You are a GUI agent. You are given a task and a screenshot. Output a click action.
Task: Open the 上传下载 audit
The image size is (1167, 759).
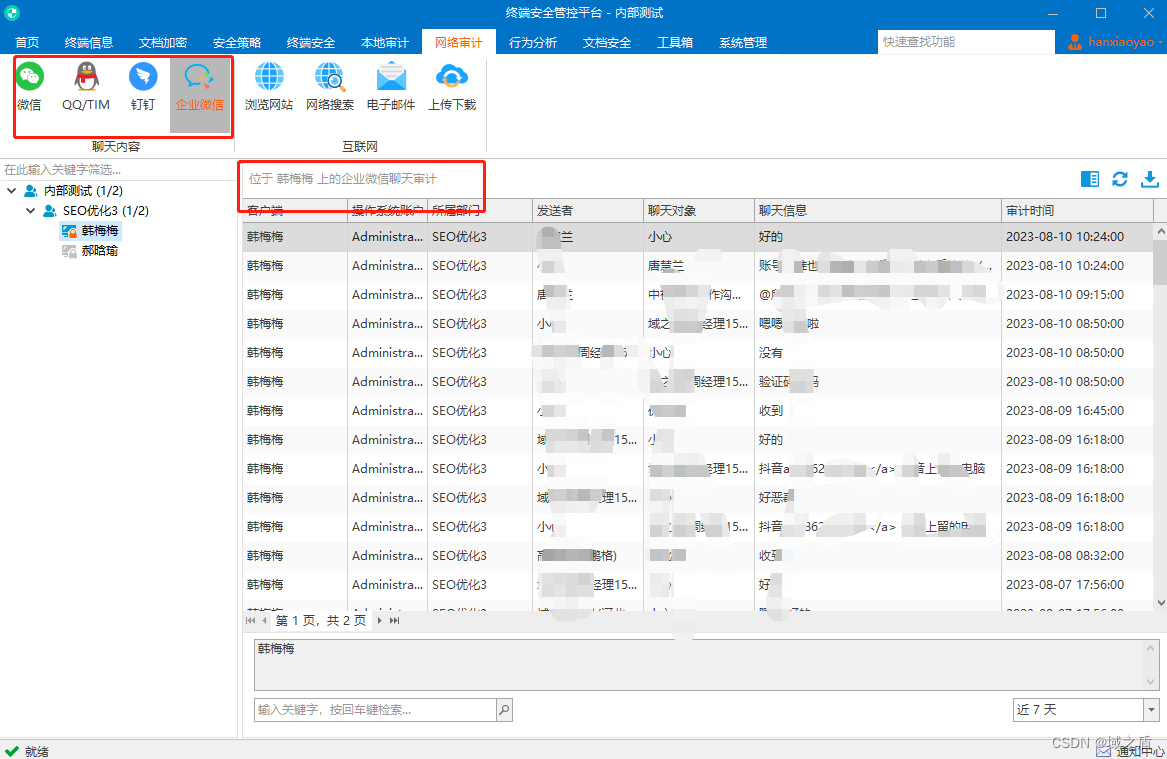pos(452,88)
